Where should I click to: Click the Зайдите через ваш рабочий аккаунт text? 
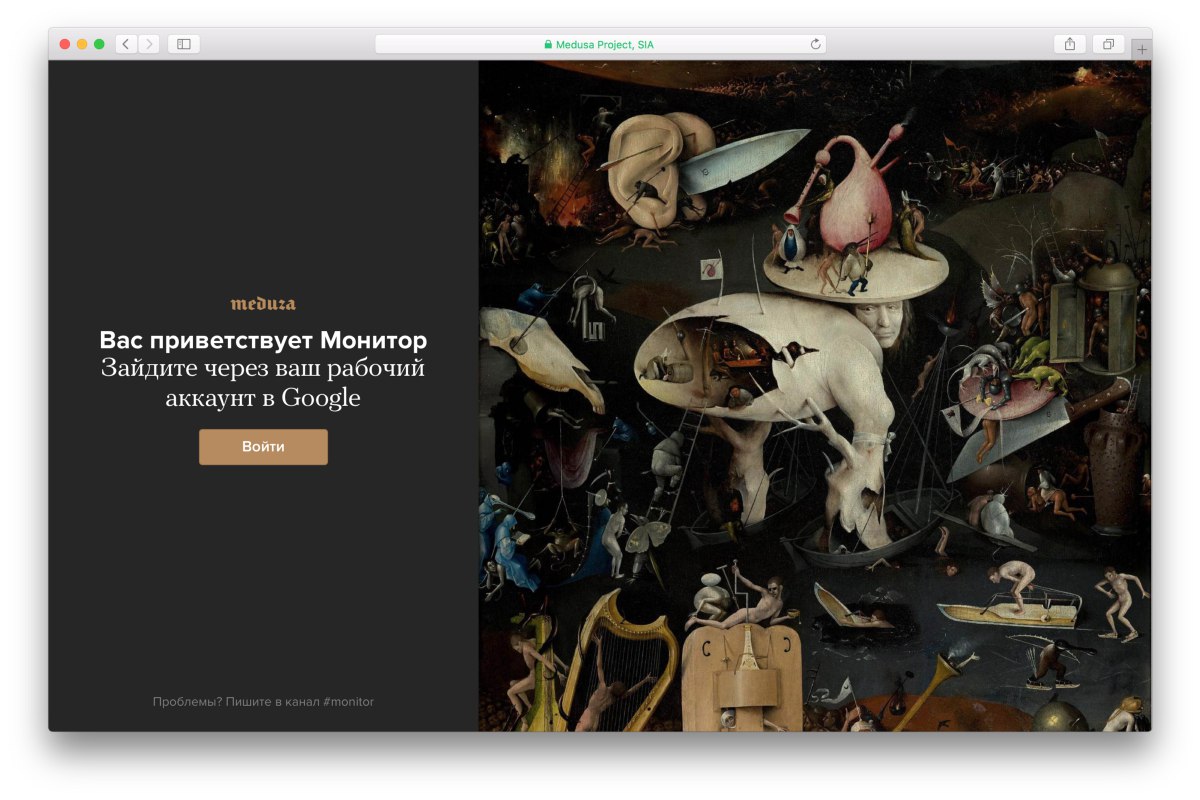[263, 383]
